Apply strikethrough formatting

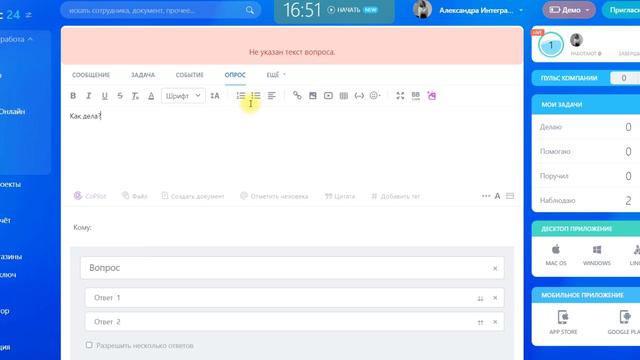pyautogui.click(x=120, y=96)
